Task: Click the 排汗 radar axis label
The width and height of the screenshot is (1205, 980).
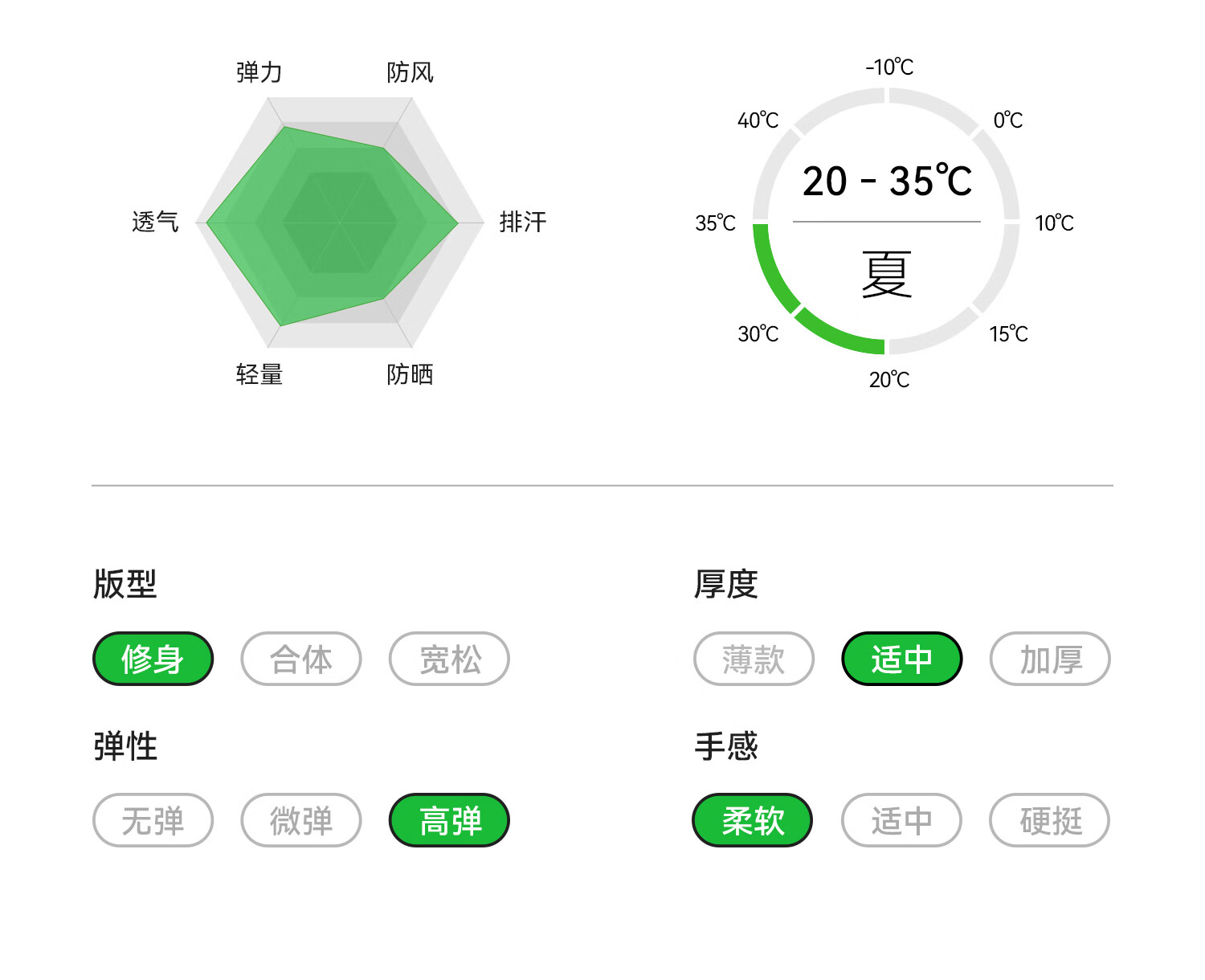Action: click(523, 222)
